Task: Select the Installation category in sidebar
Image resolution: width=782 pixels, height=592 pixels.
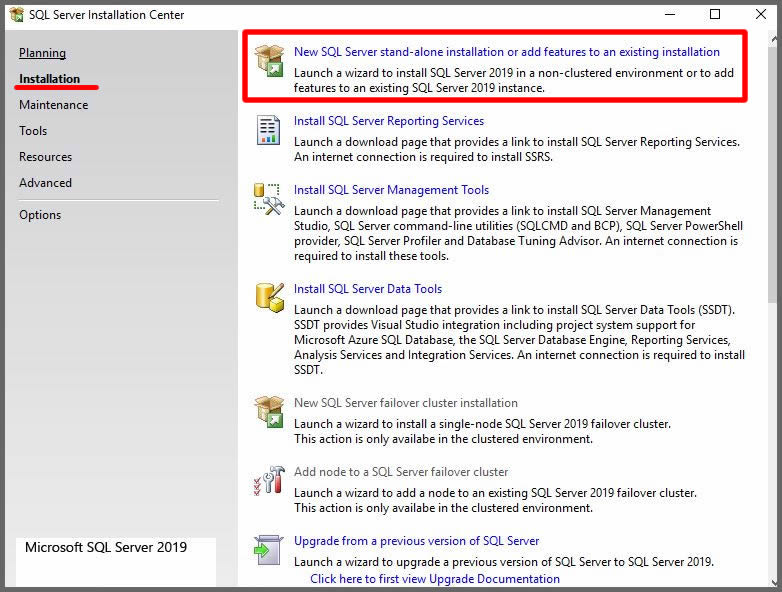Action: pyautogui.click(x=49, y=79)
